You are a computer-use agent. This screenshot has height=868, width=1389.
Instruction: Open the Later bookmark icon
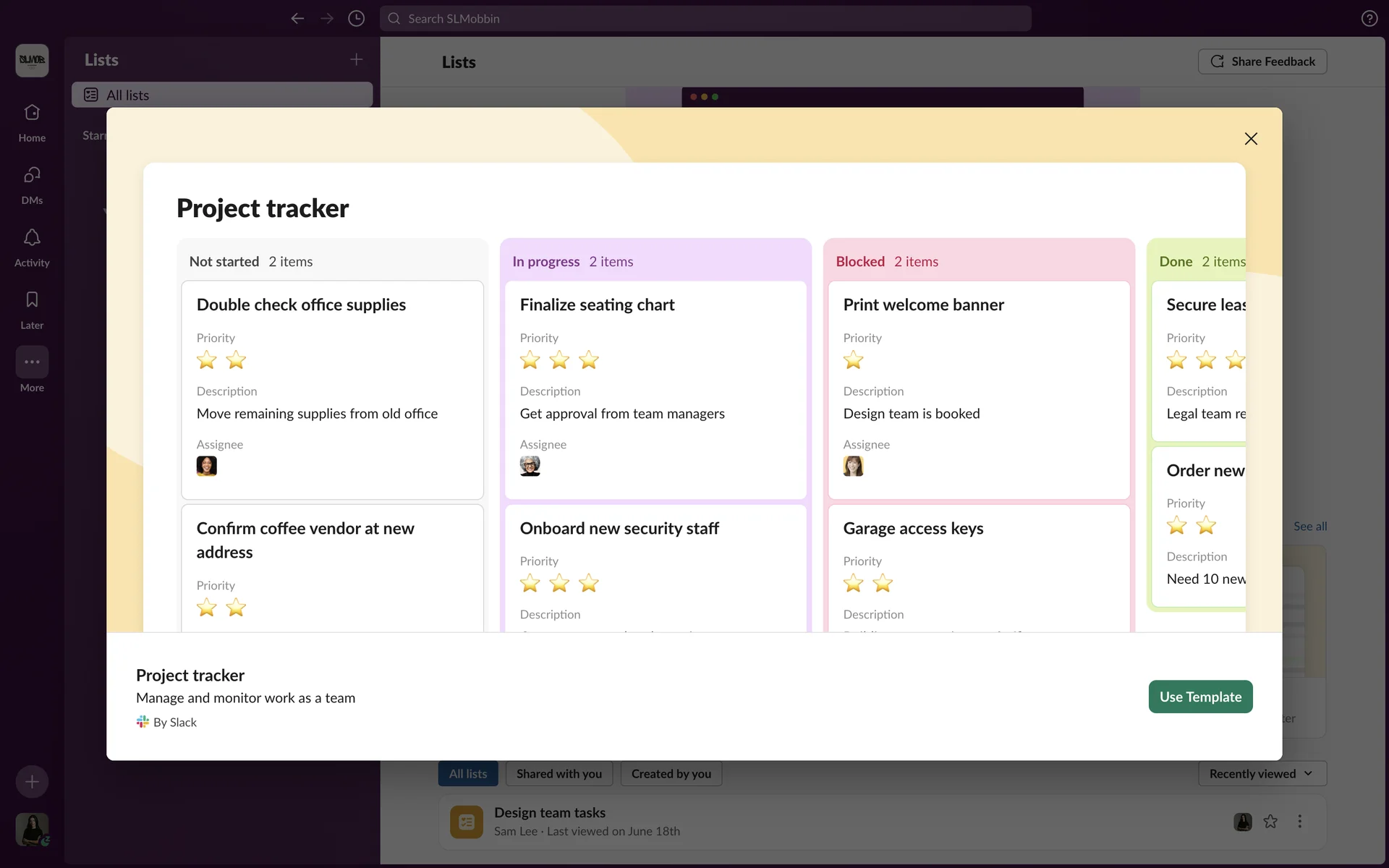click(32, 300)
